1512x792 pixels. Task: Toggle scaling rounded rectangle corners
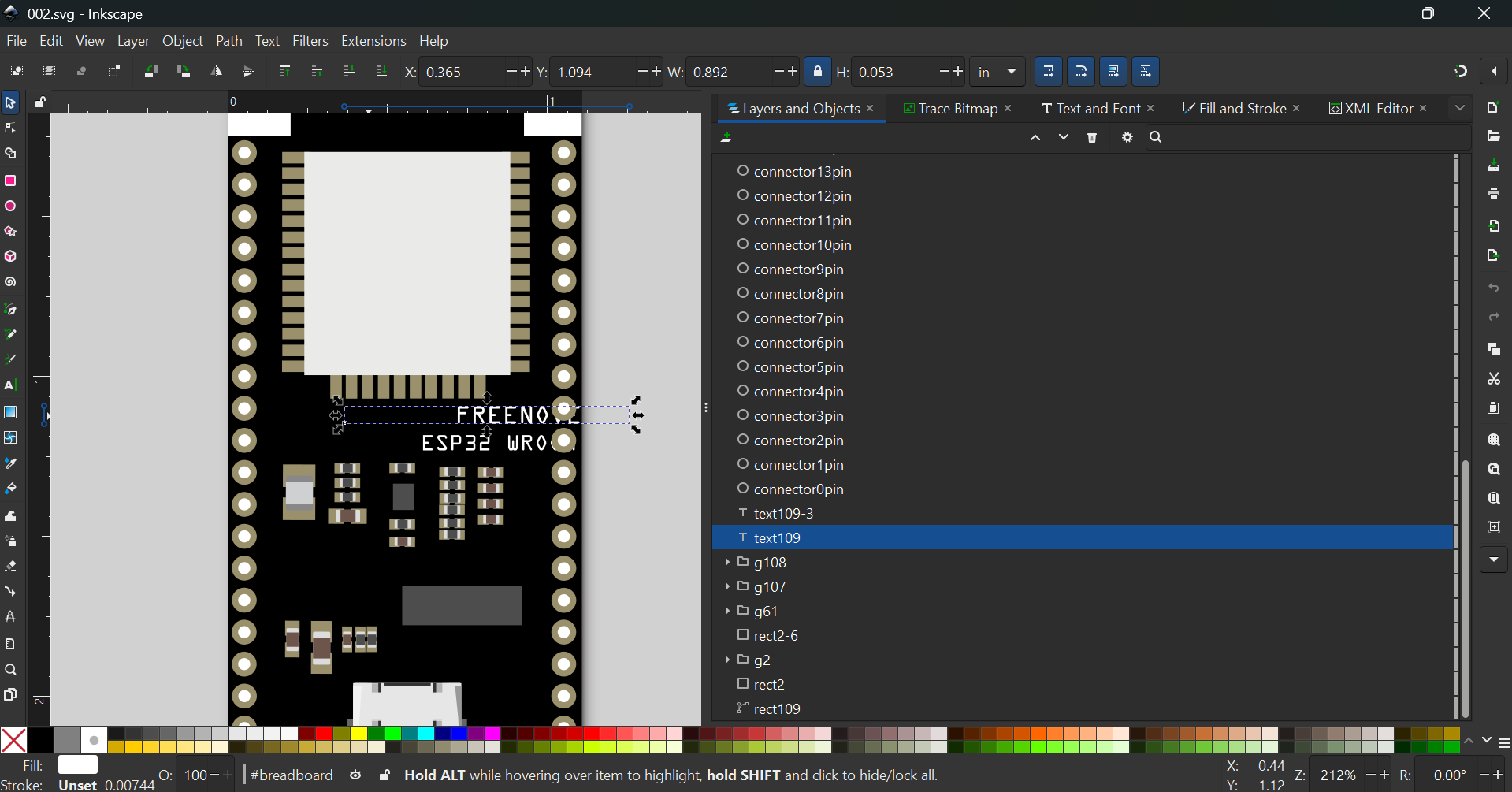[1081, 72]
